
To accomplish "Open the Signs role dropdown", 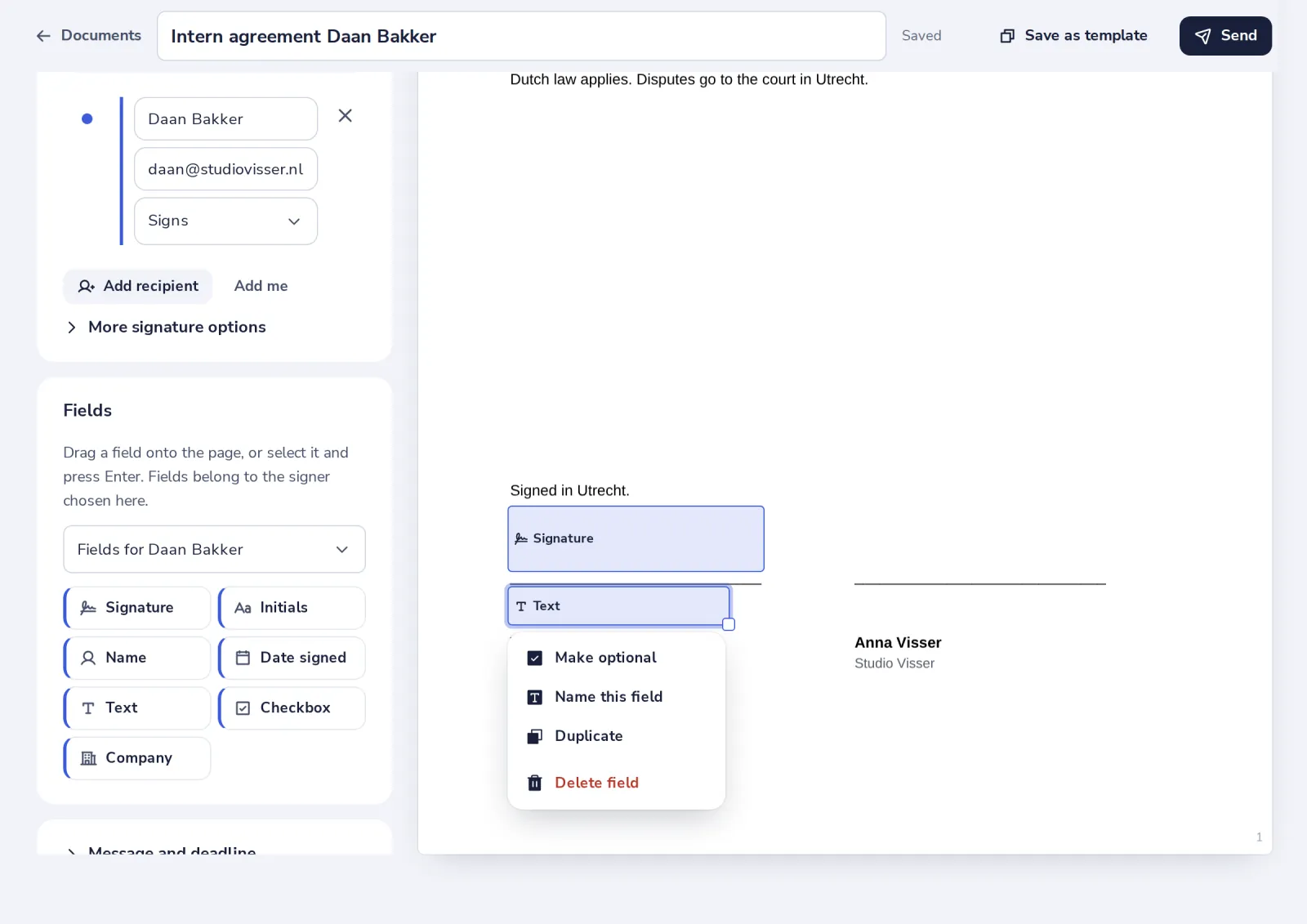I will (225, 221).
